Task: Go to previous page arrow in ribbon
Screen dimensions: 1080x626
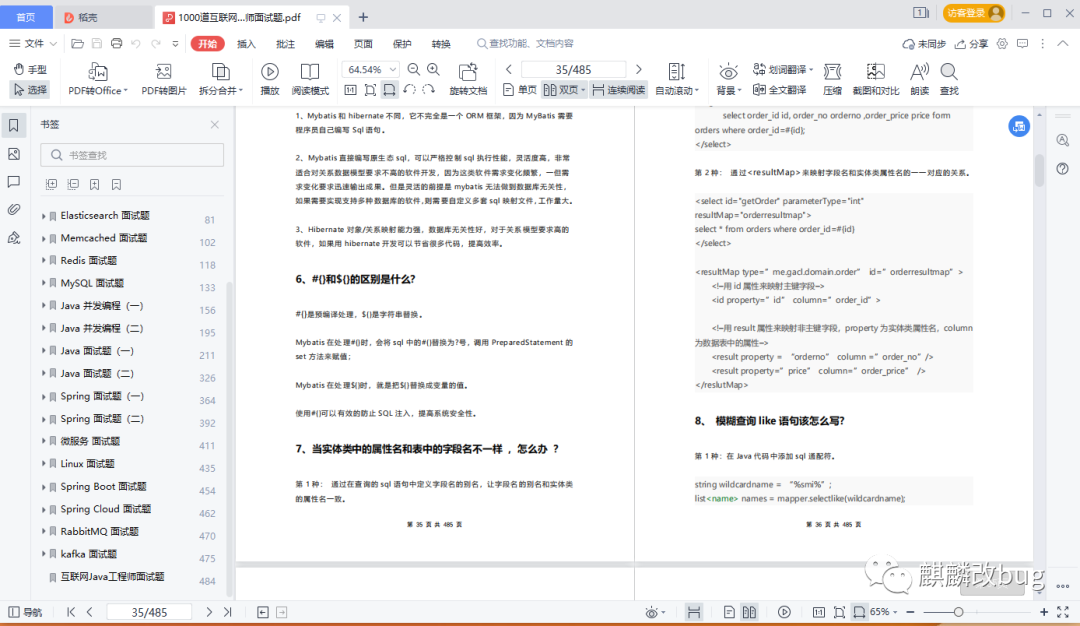Action: coord(508,70)
